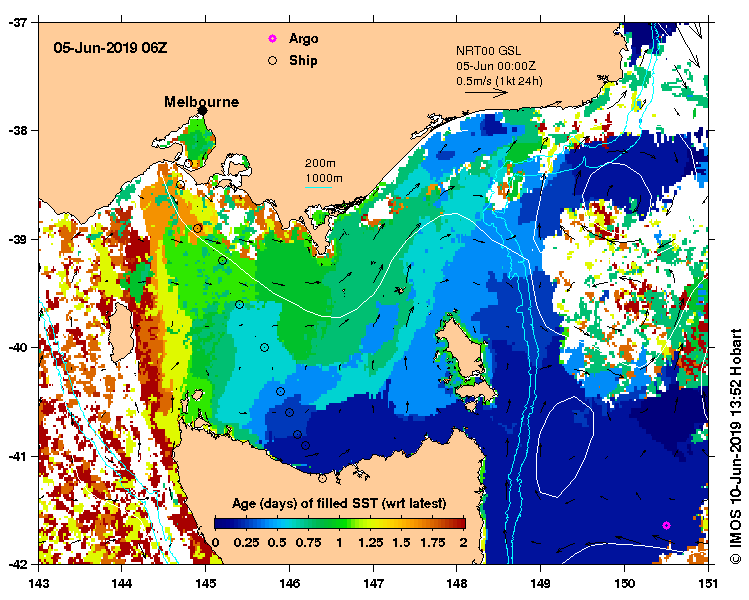Click the longitude axis label '145'
The image size is (749, 600).
click(205, 584)
